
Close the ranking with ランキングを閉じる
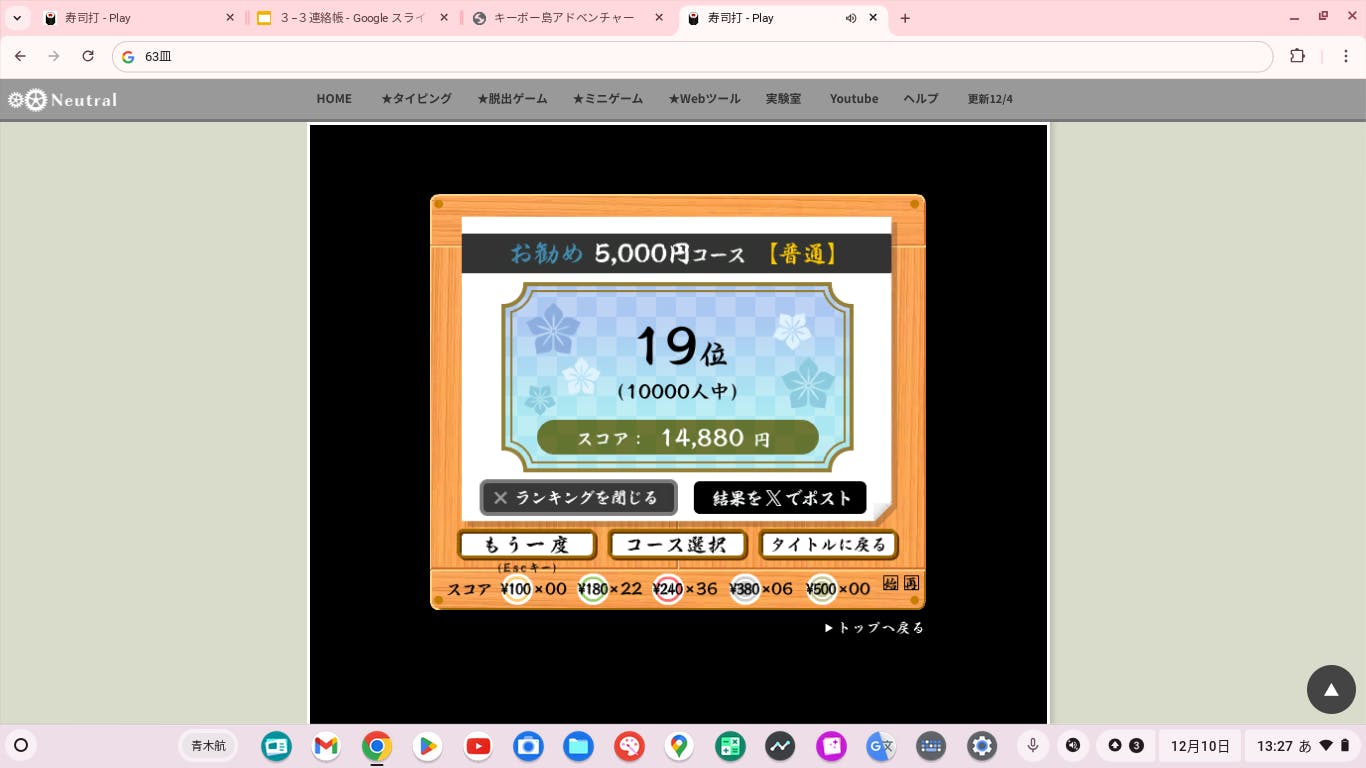point(578,497)
